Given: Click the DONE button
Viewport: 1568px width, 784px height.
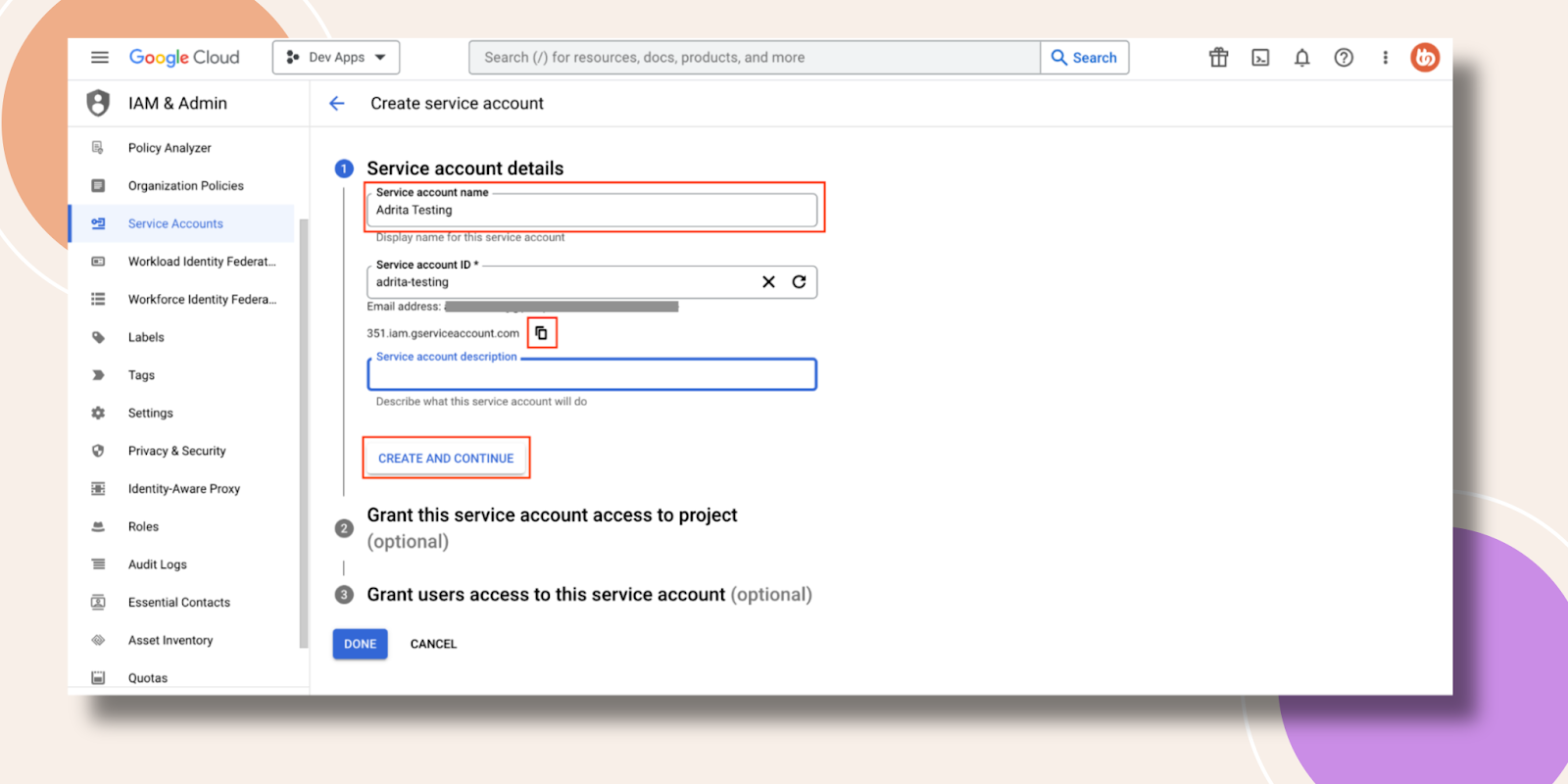Looking at the screenshot, I should [360, 644].
